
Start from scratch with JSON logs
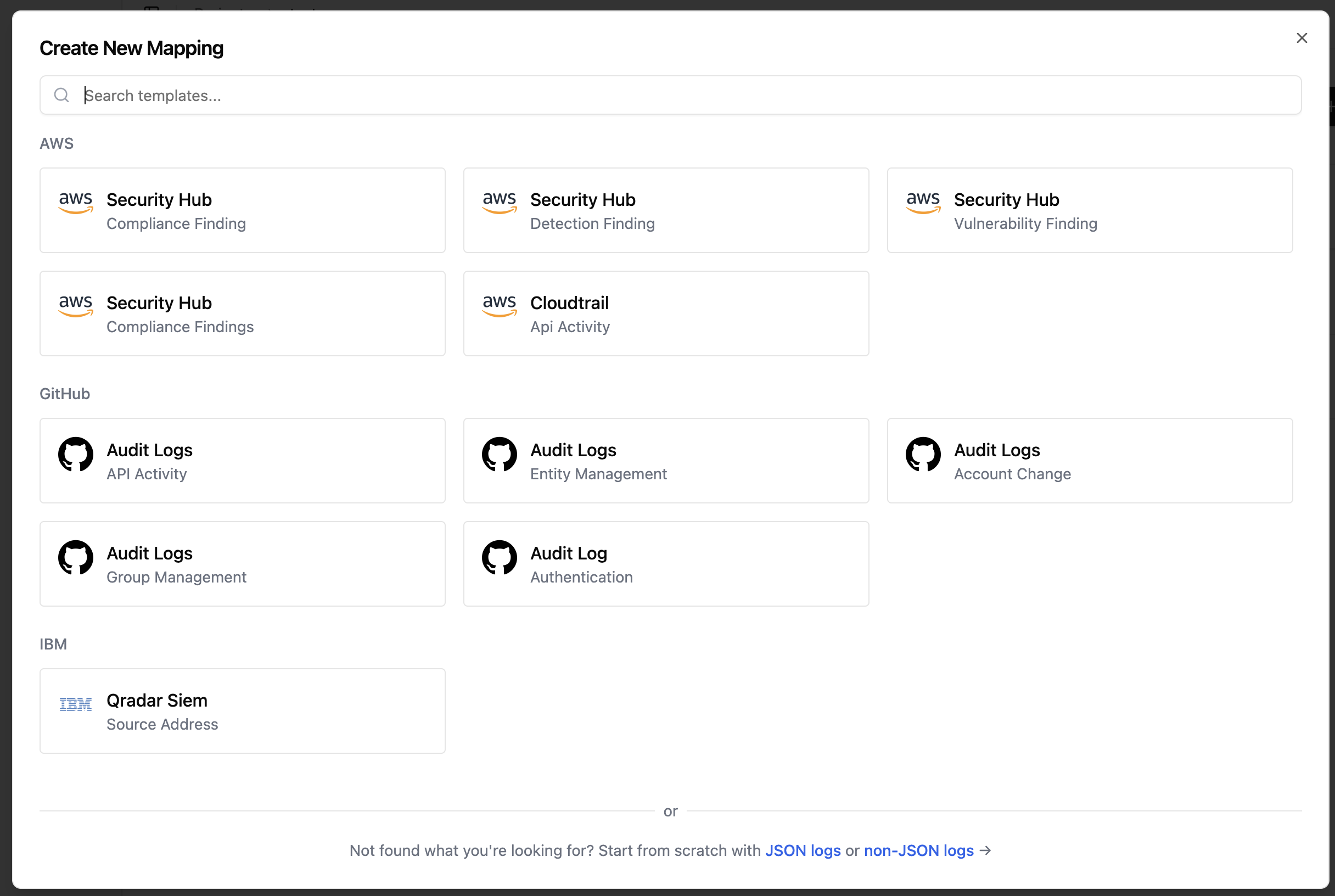pyautogui.click(x=803, y=850)
